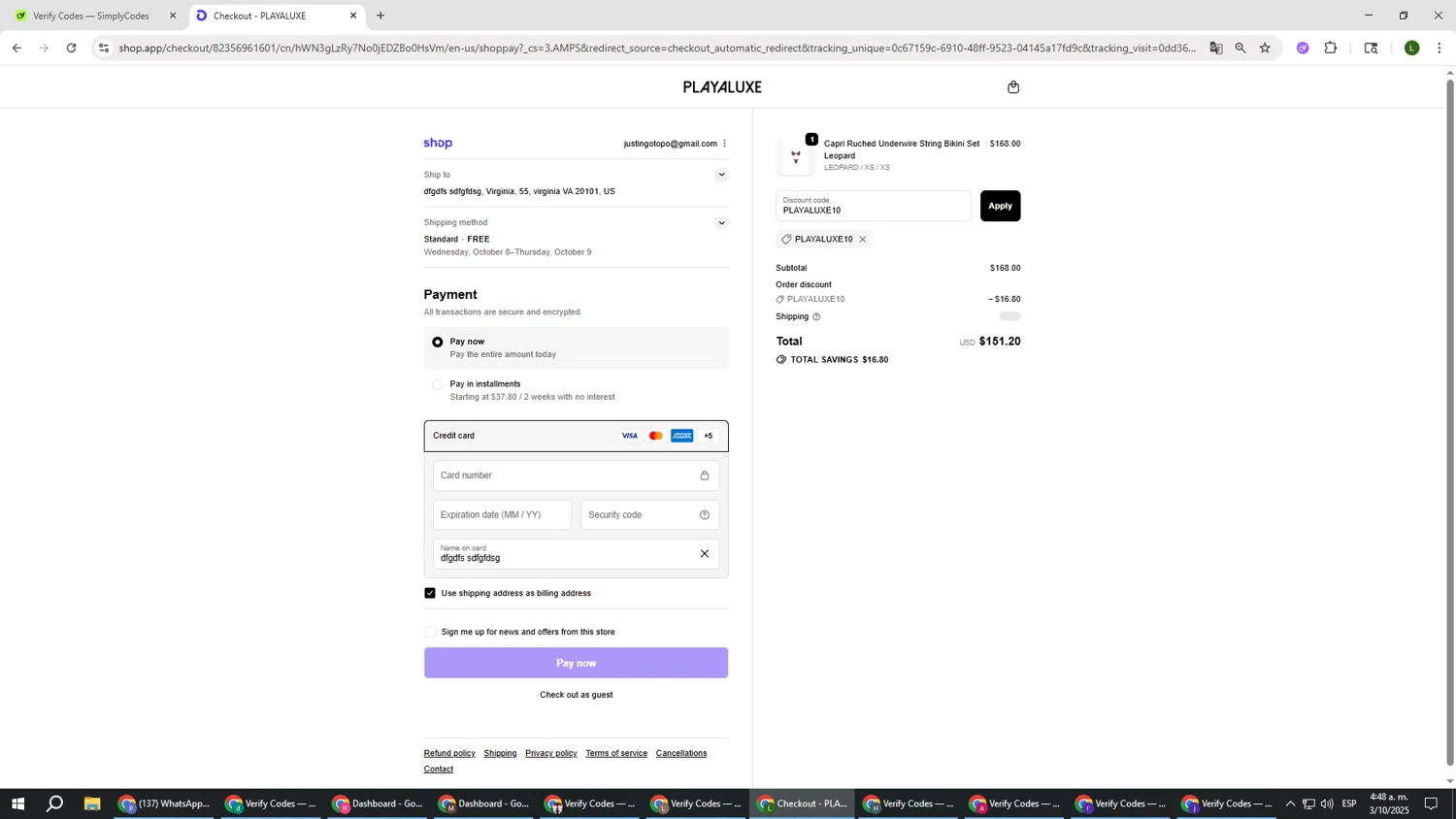This screenshot has height=819, width=1456.
Task: Close the Verify Codes — SimplyCodes tab
Action: click(173, 16)
